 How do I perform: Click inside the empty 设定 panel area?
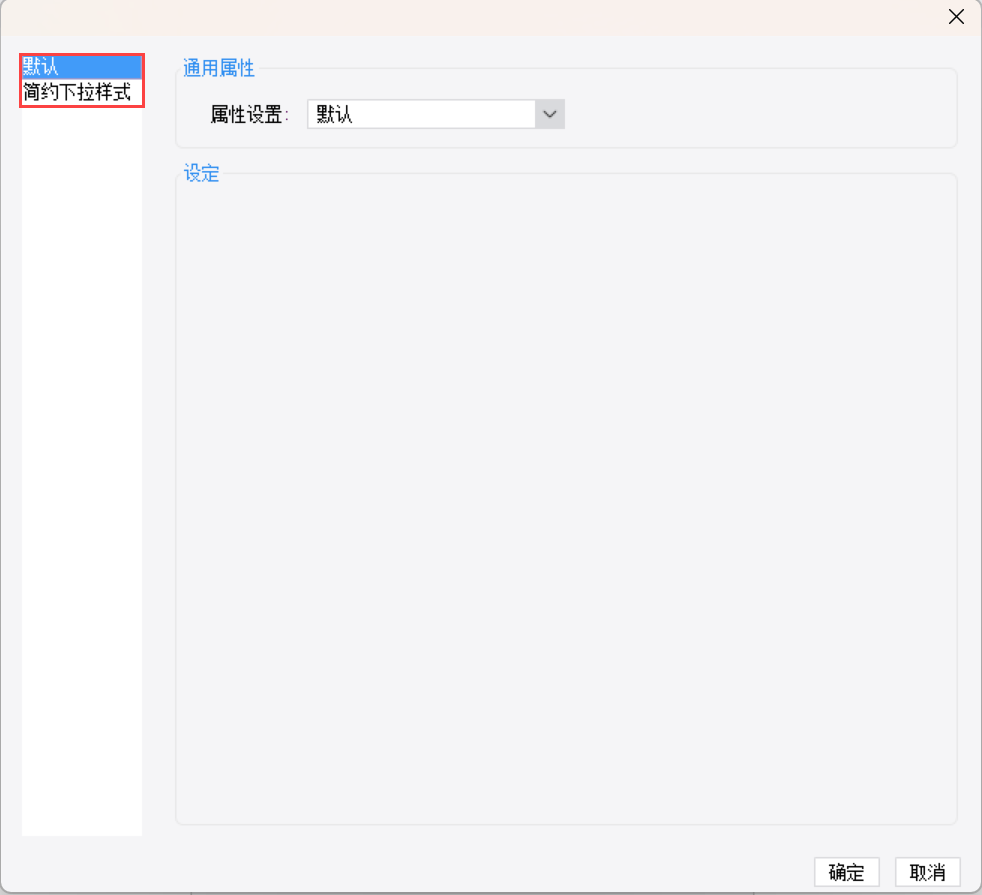pyautogui.click(x=566, y=501)
